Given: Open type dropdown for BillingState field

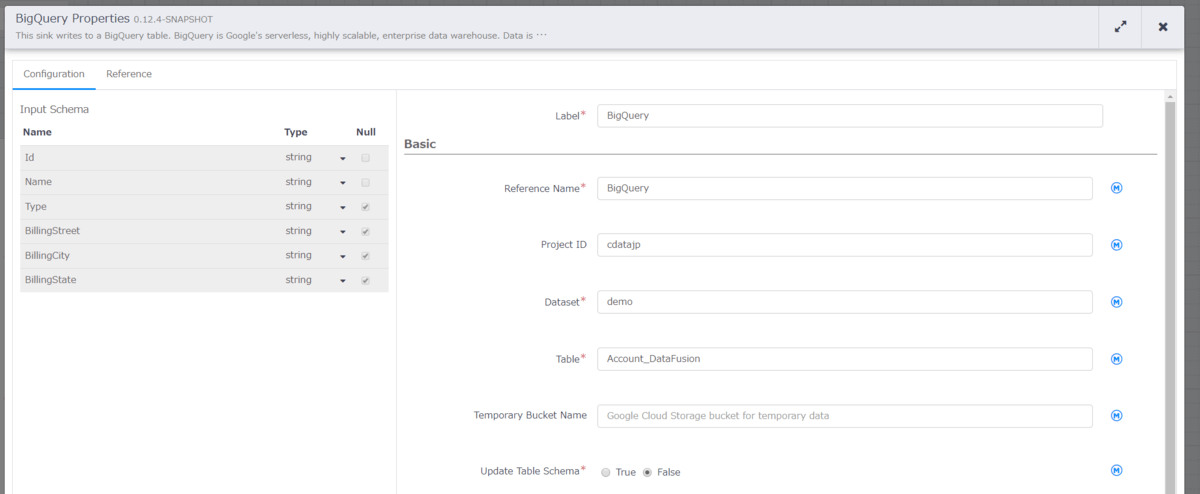Looking at the screenshot, I should click(342, 280).
